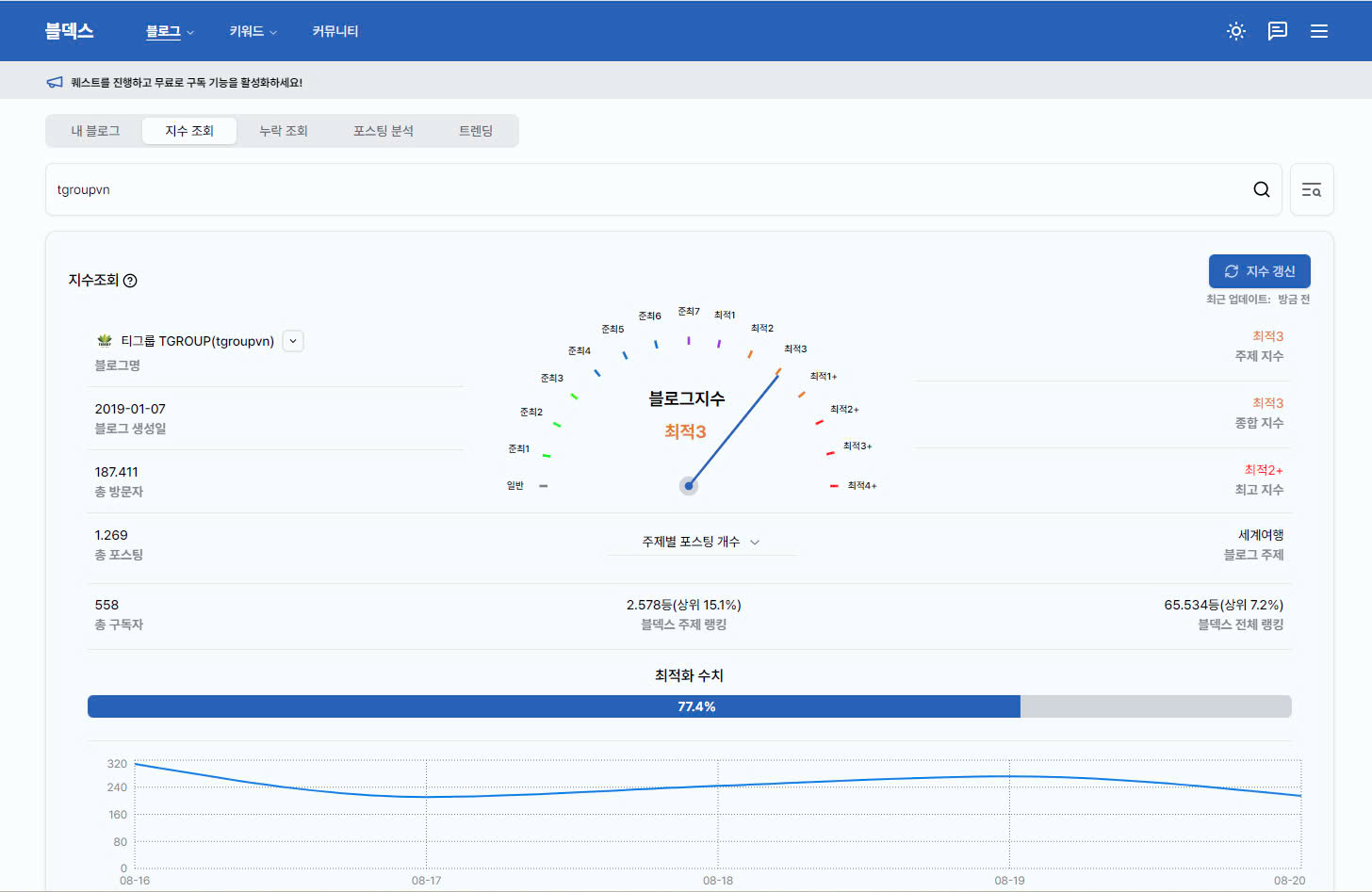Open the chat feedback icon in navbar
1372x892 pixels.
1277,31
